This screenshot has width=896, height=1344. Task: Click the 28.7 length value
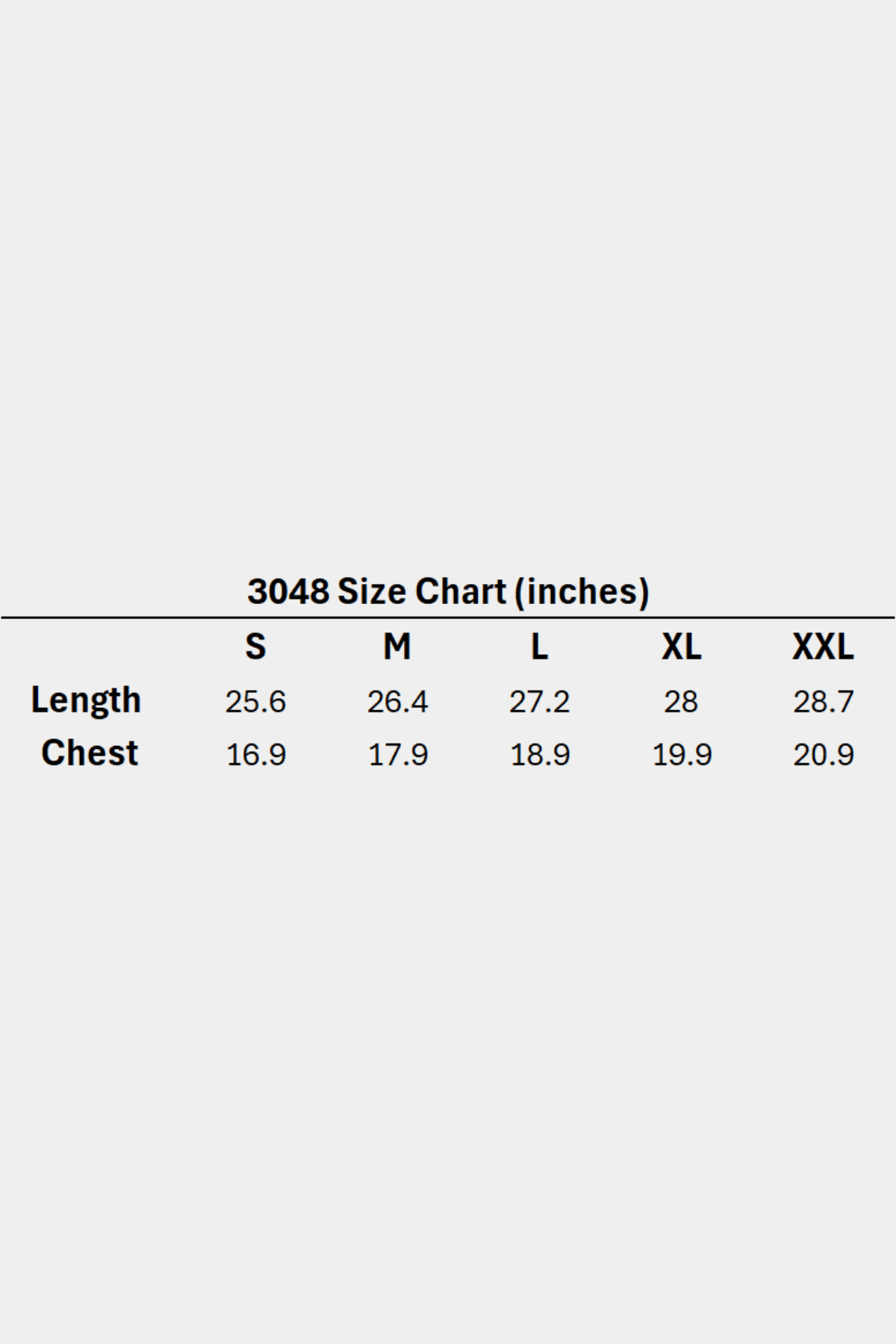click(823, 702)
